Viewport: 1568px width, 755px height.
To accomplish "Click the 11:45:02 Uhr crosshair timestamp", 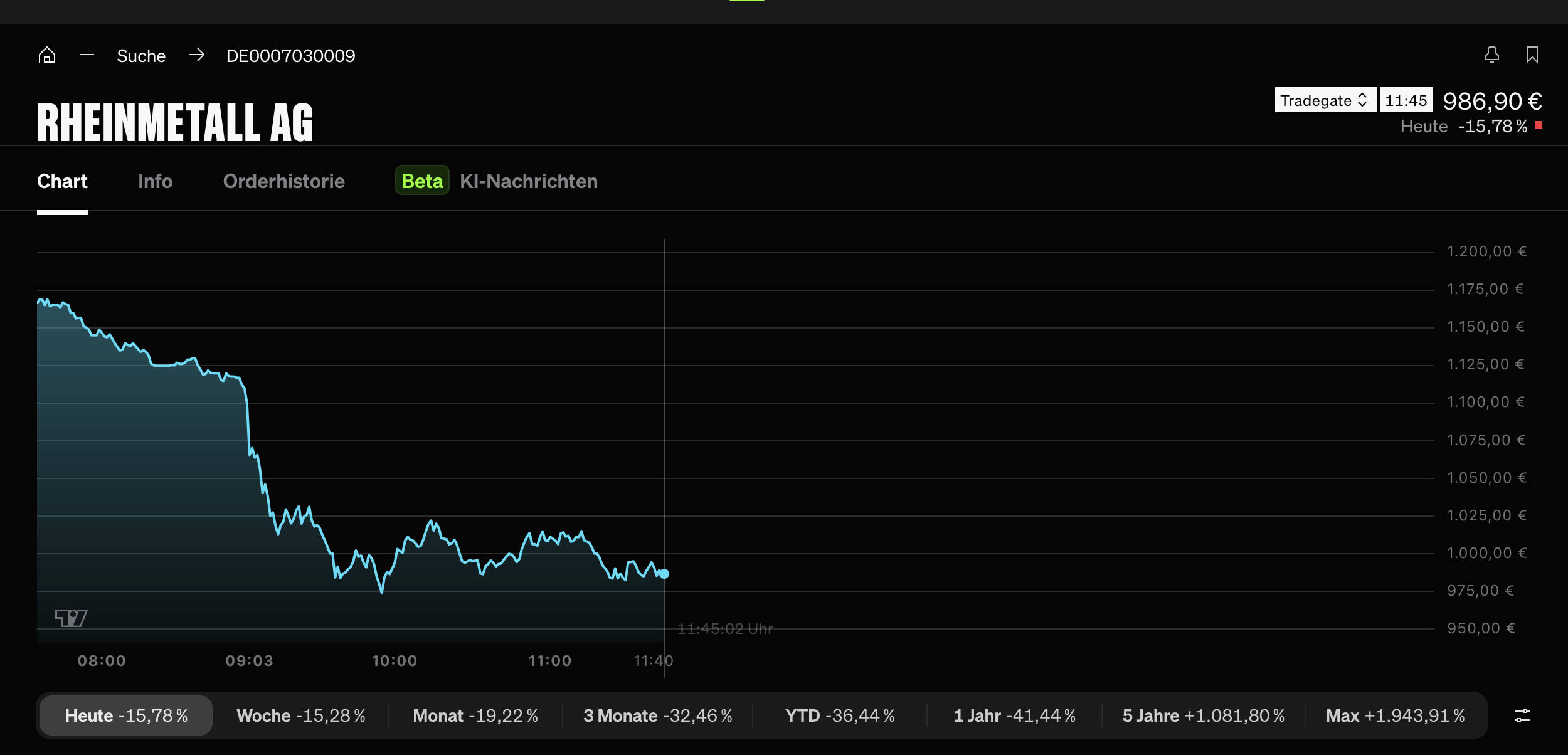I will 725,628.
